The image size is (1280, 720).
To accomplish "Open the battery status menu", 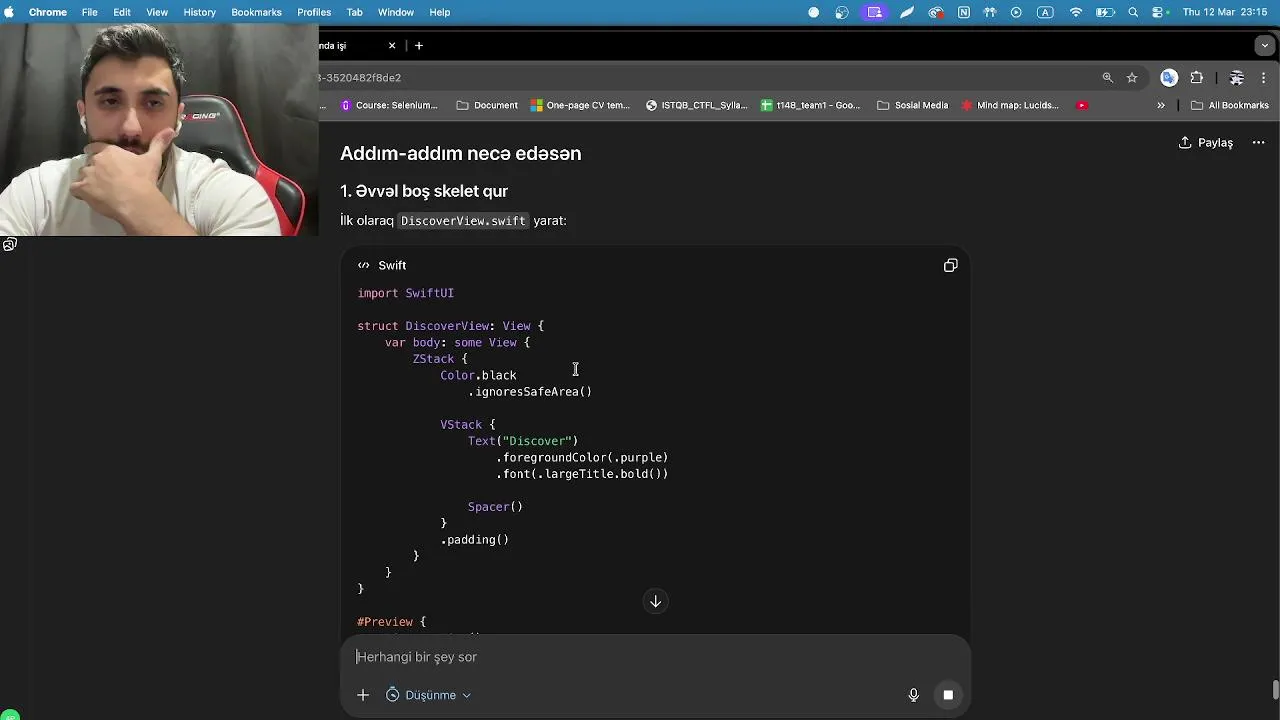I will point(1105,12).
